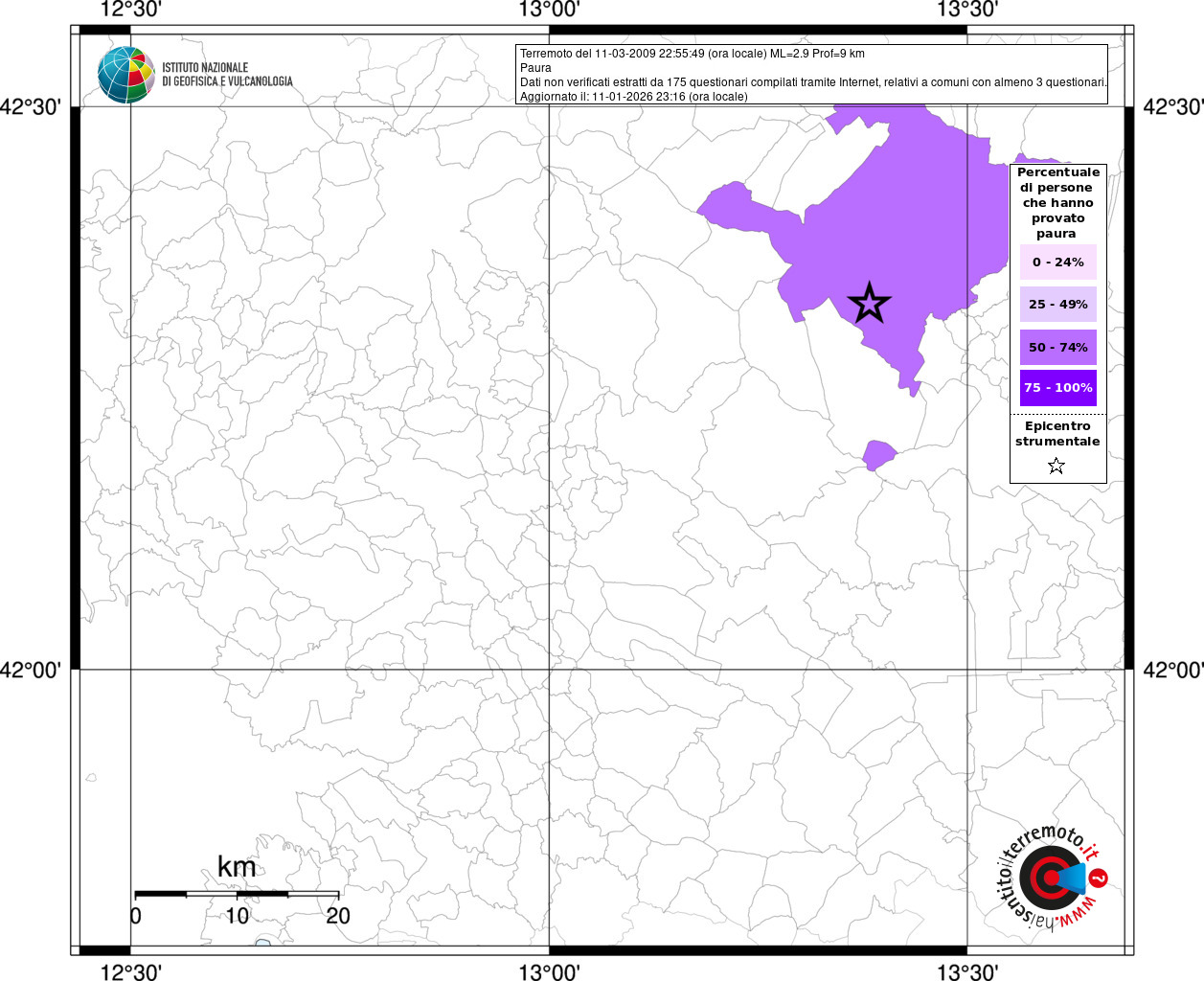Click the scale bar graphic

click(237, 894)
